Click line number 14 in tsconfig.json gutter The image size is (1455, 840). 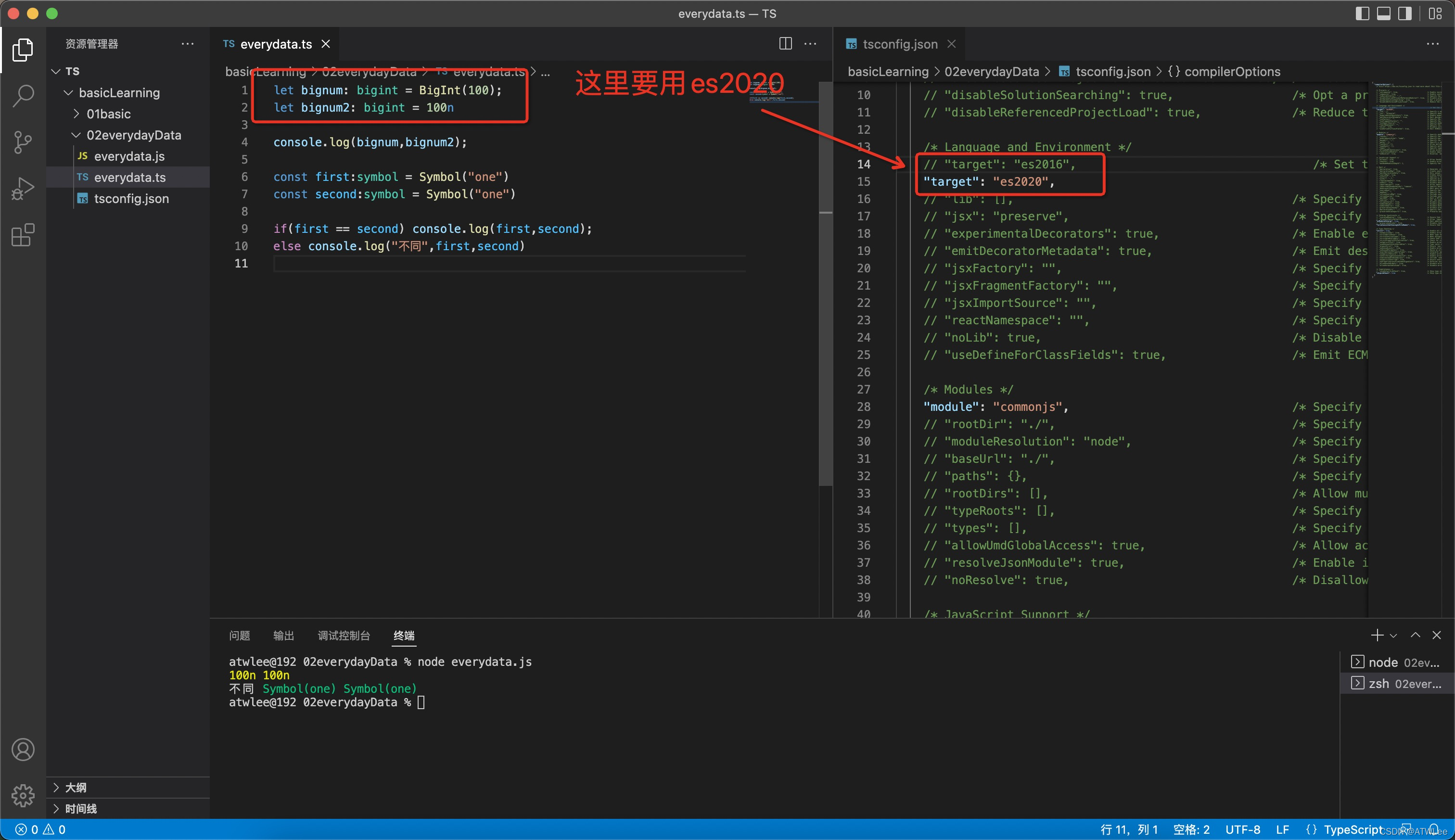click(863, 165)
